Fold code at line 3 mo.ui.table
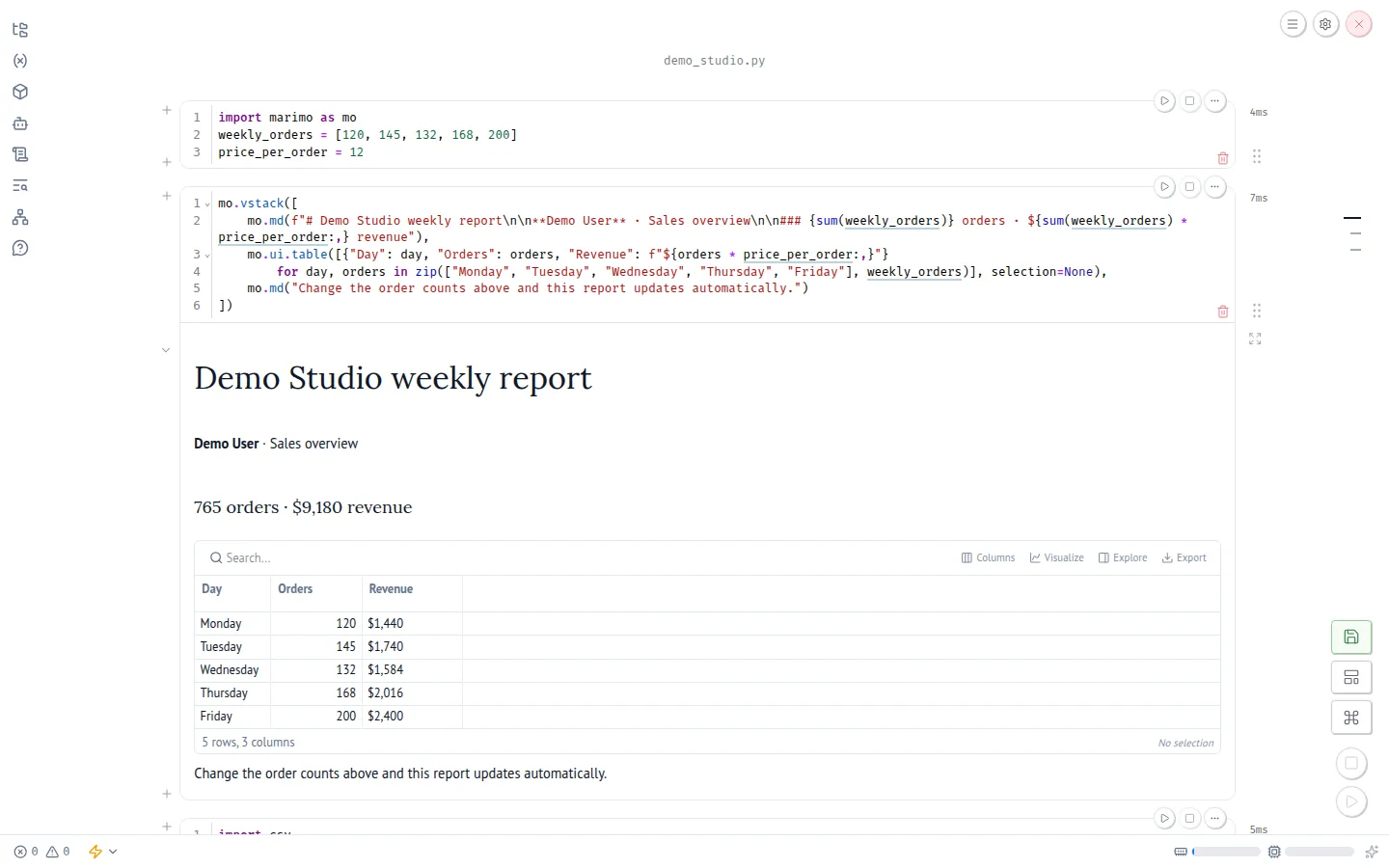Image resolution: width=1389 pixels, height=868 pixels. click(207, 256)
